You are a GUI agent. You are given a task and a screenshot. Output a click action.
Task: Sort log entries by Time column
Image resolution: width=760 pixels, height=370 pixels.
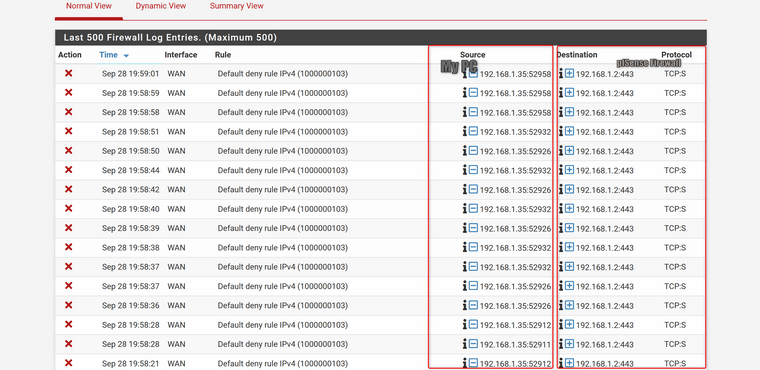pyautogui.click(x=109, y=55)
